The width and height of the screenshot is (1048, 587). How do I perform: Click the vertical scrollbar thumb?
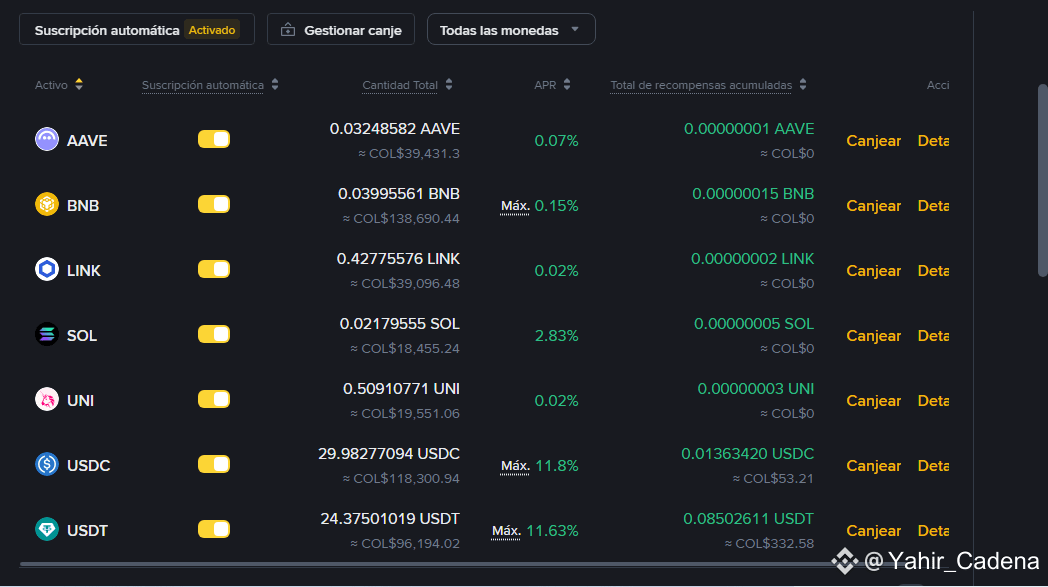point(1043,181)
